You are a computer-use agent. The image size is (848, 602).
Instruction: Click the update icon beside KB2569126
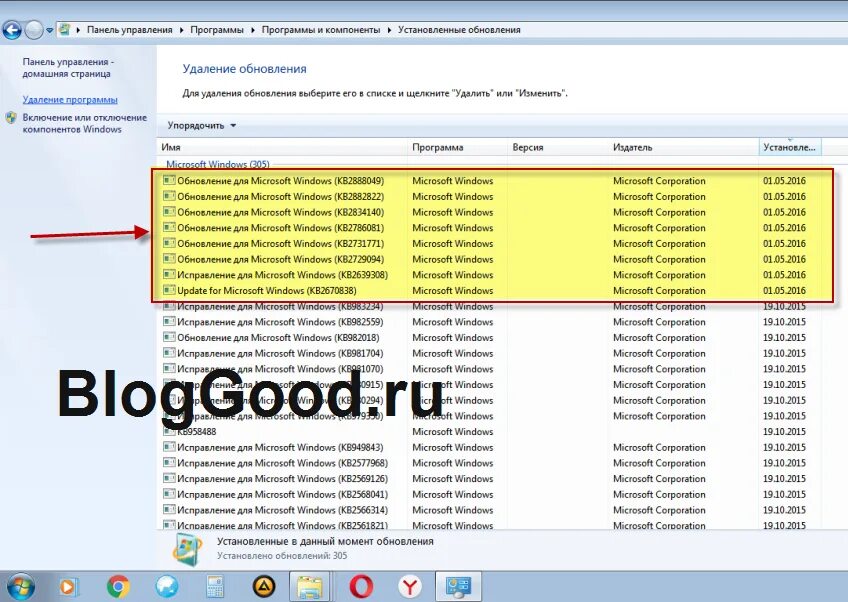coord(169,478)
